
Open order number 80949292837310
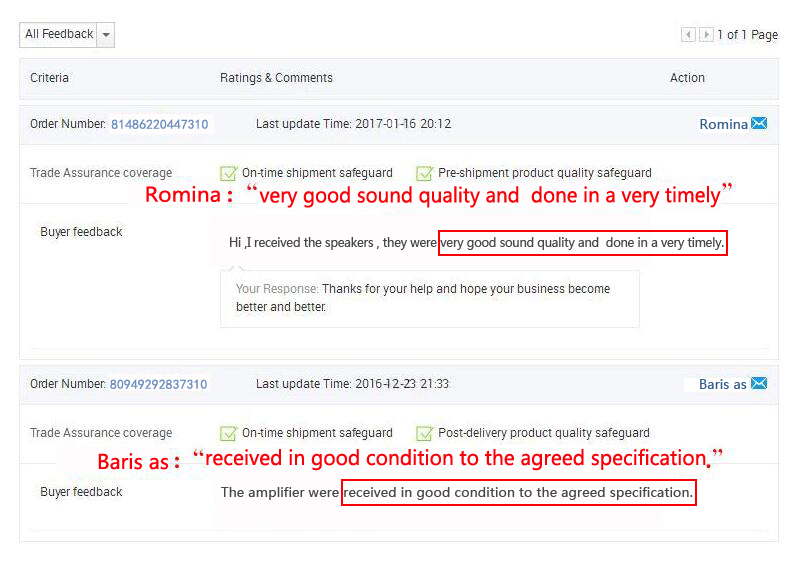coord(158,384)
